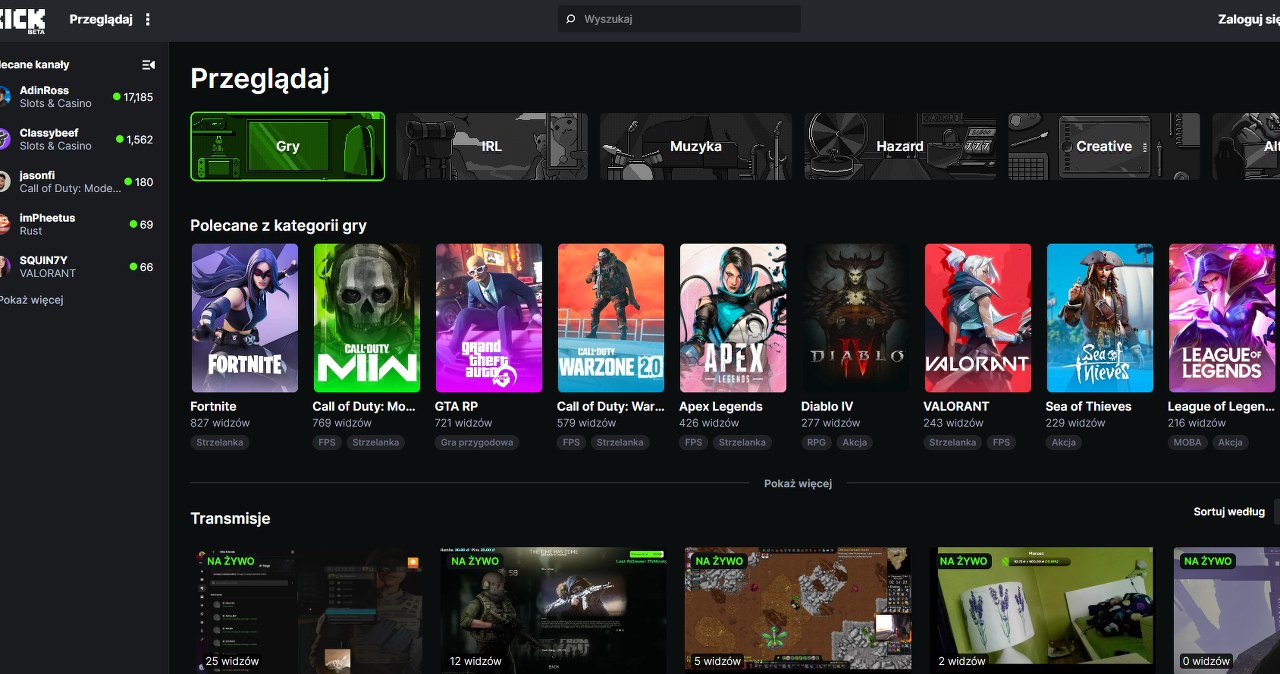The image size is (1280, 674).
Task: Click the search magnifier icon
Action: [x=569, y=18]
